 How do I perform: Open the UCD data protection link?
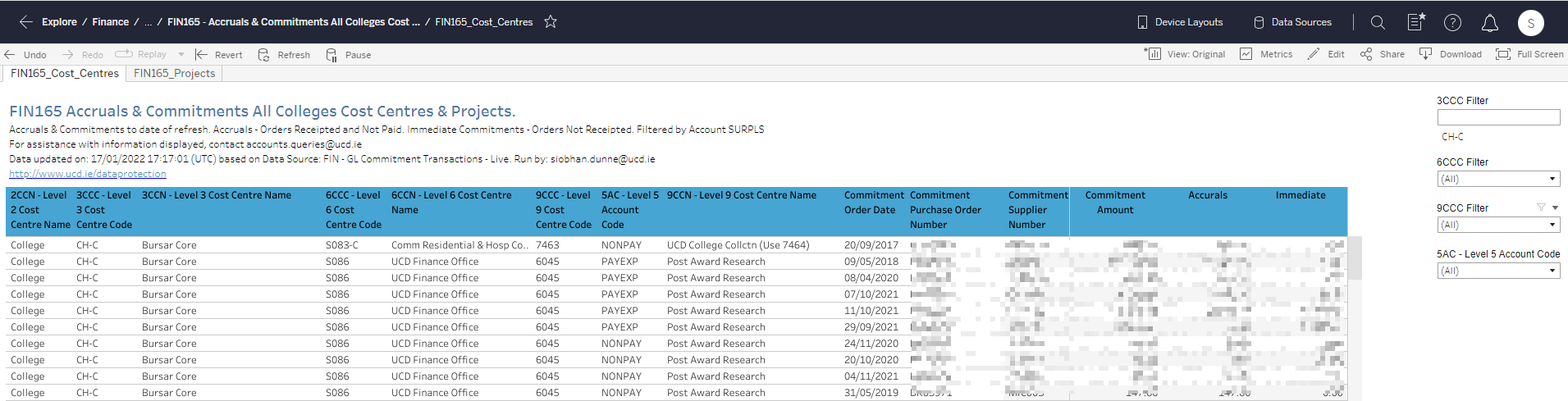88,174
